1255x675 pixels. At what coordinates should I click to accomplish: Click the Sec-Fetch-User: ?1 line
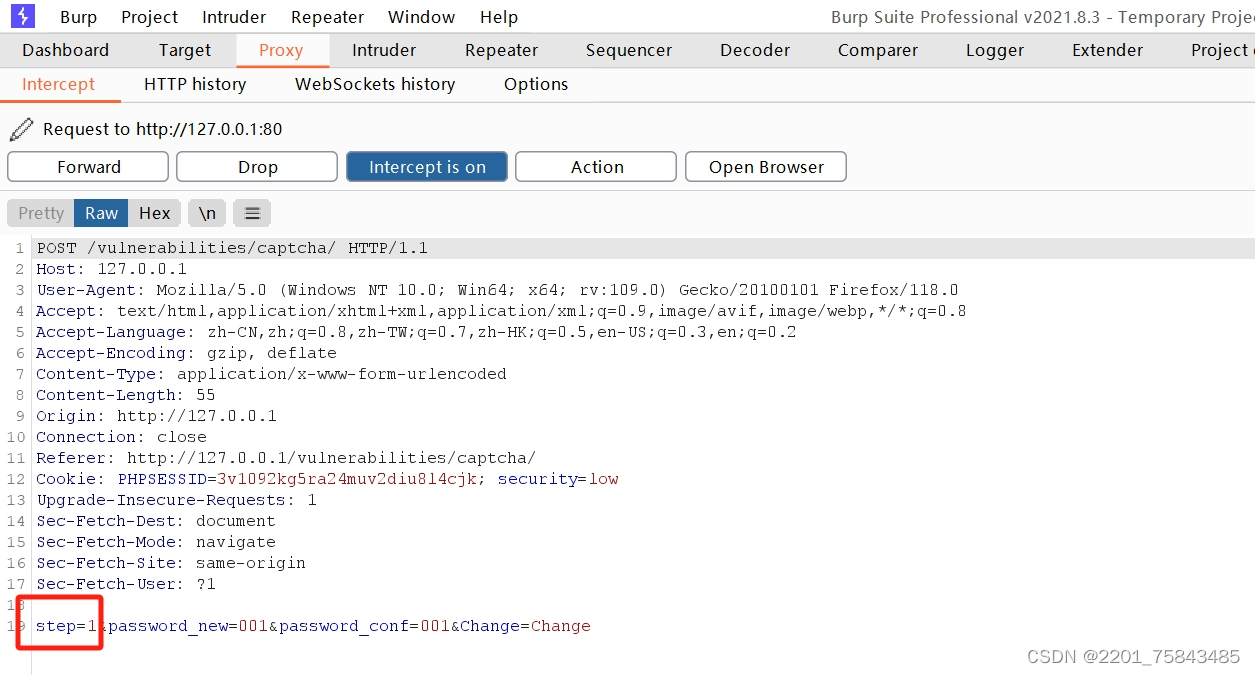(126, 584)
